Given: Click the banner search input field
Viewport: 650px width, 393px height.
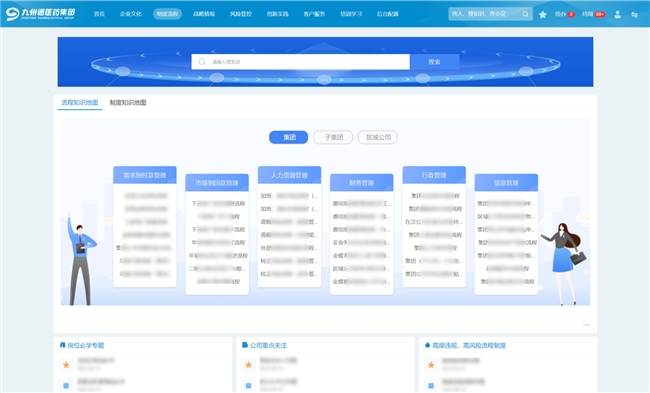Looking at the screenshot, I should coord(301,62).
